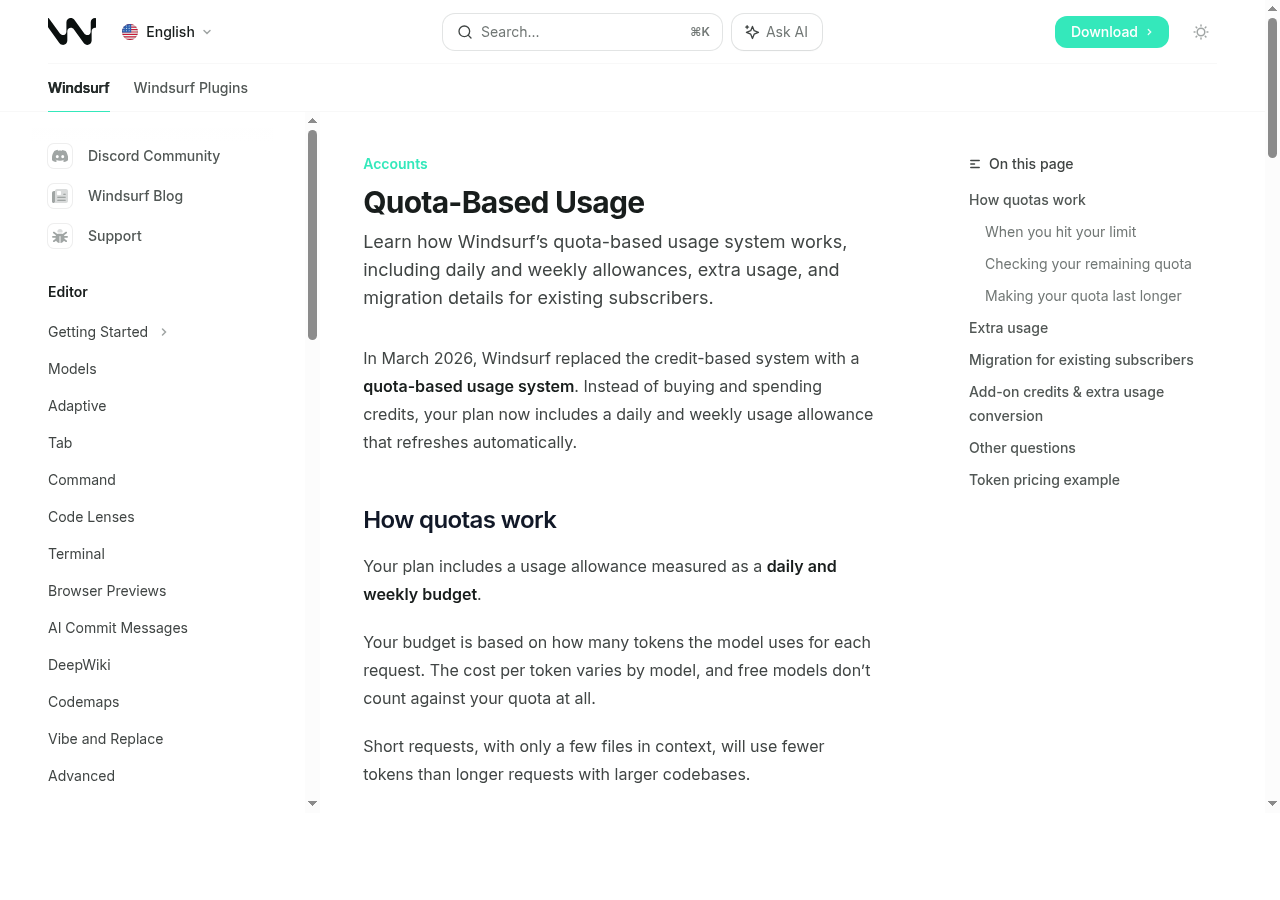Open the Discord Community link
Image resolution: width=1280 pixels, height=900 pixels.
[x=154, y=156]
